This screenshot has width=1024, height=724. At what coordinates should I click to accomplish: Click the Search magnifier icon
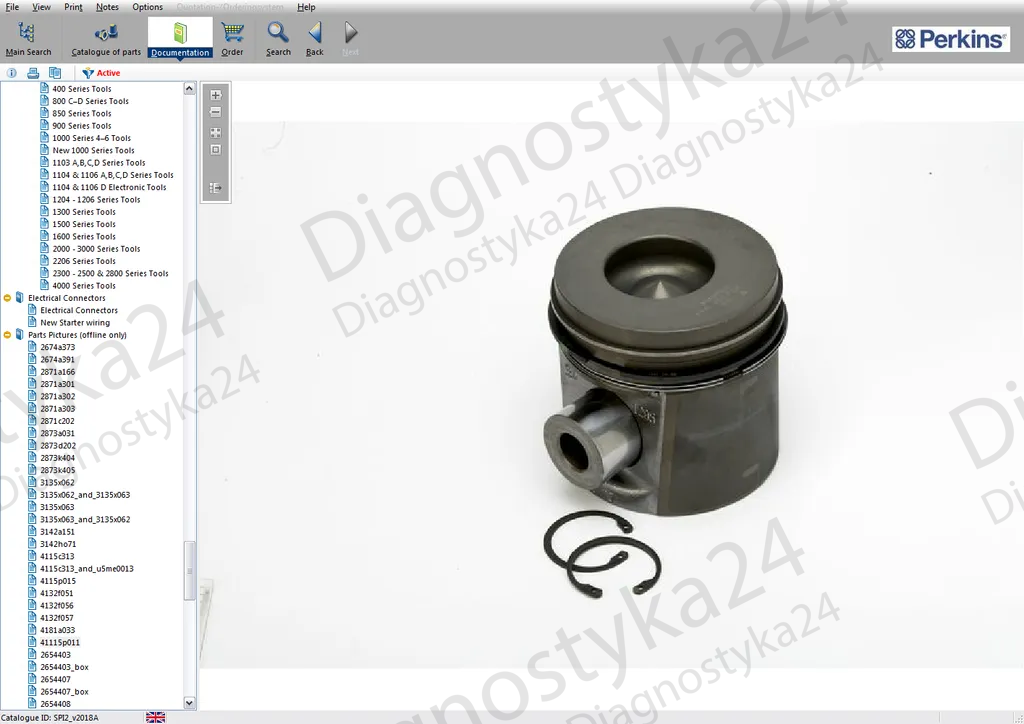tap(278, 39)
